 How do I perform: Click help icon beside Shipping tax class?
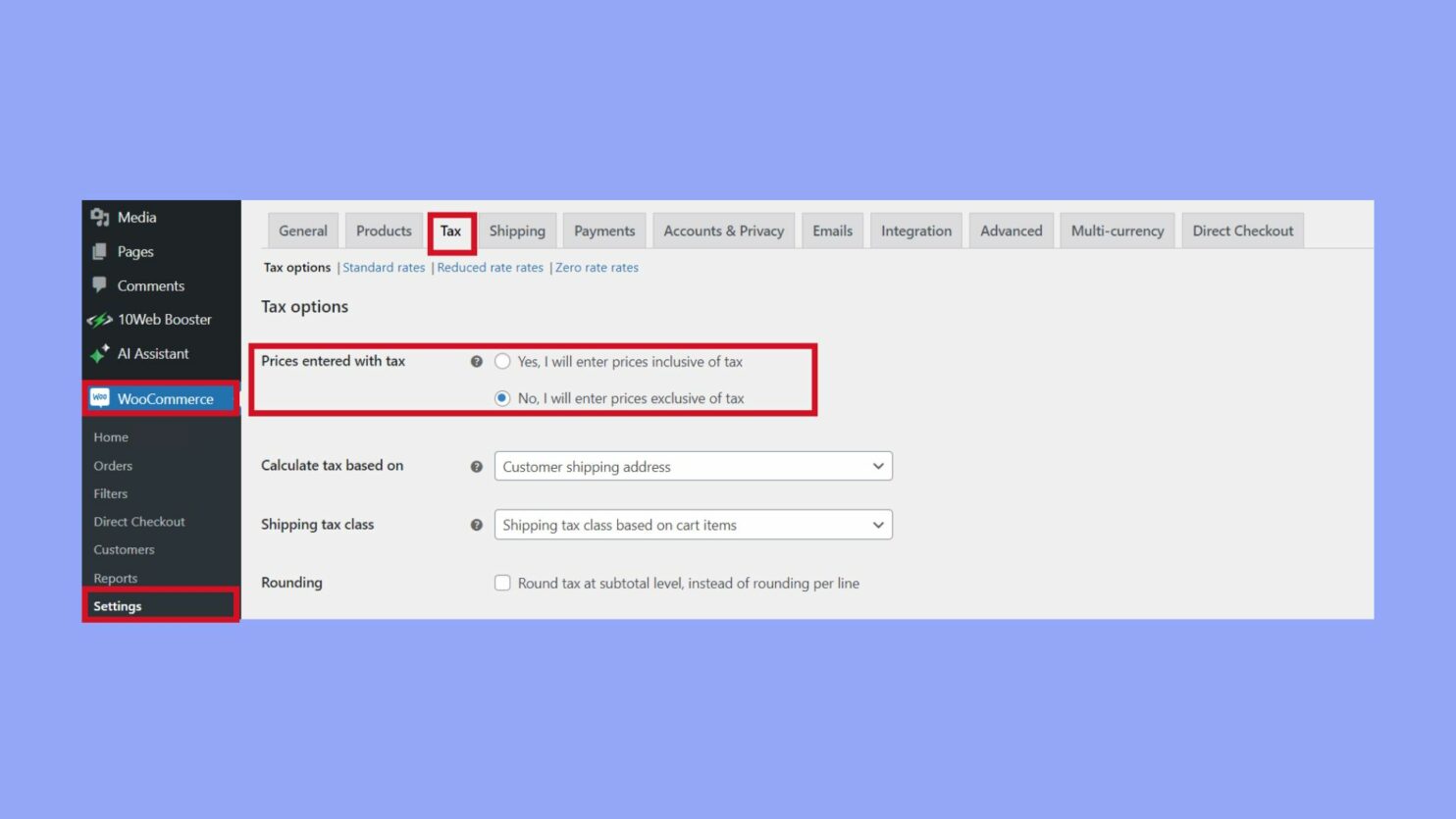[477, 524]
